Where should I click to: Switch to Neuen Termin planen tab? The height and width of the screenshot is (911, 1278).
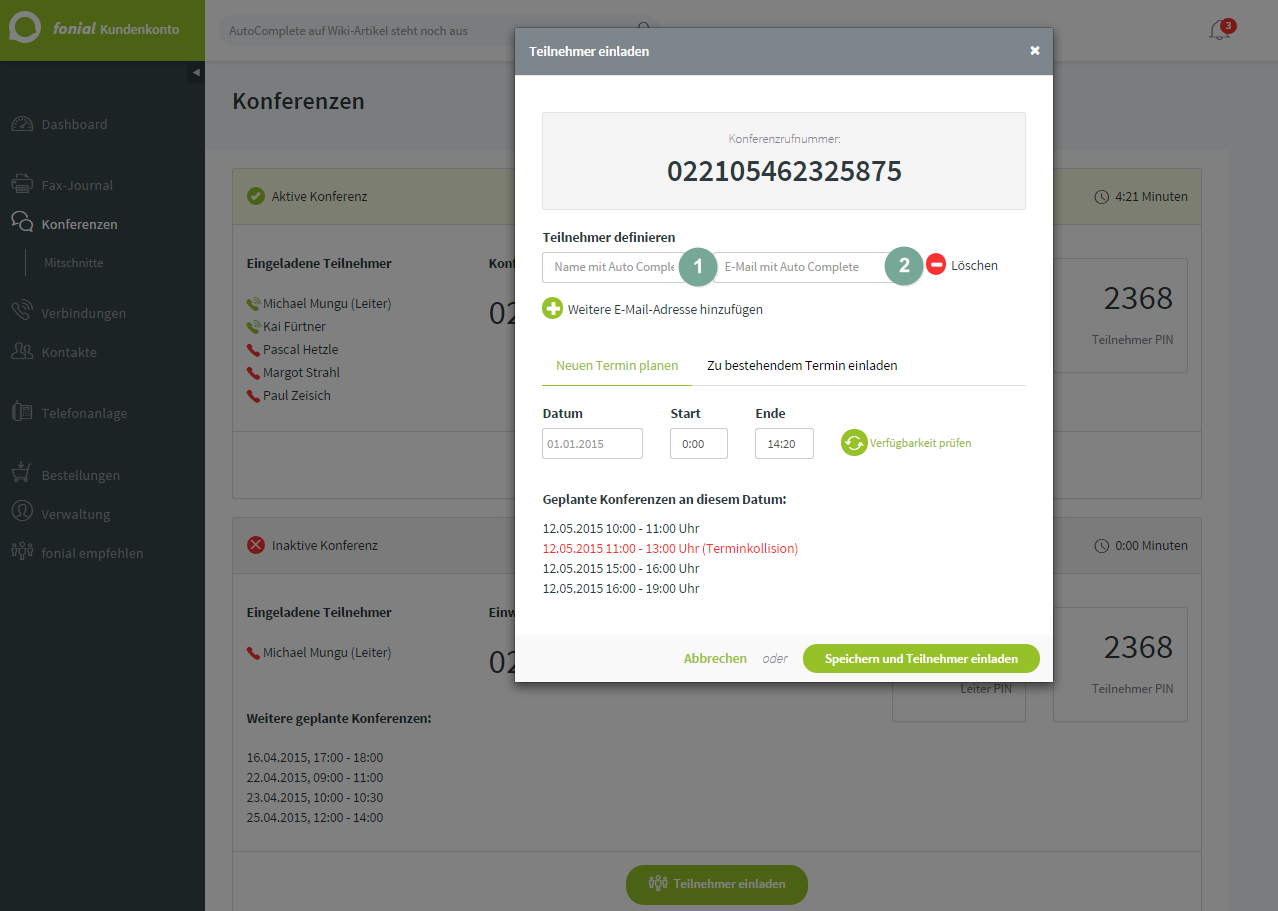click(x=617, y=365)
